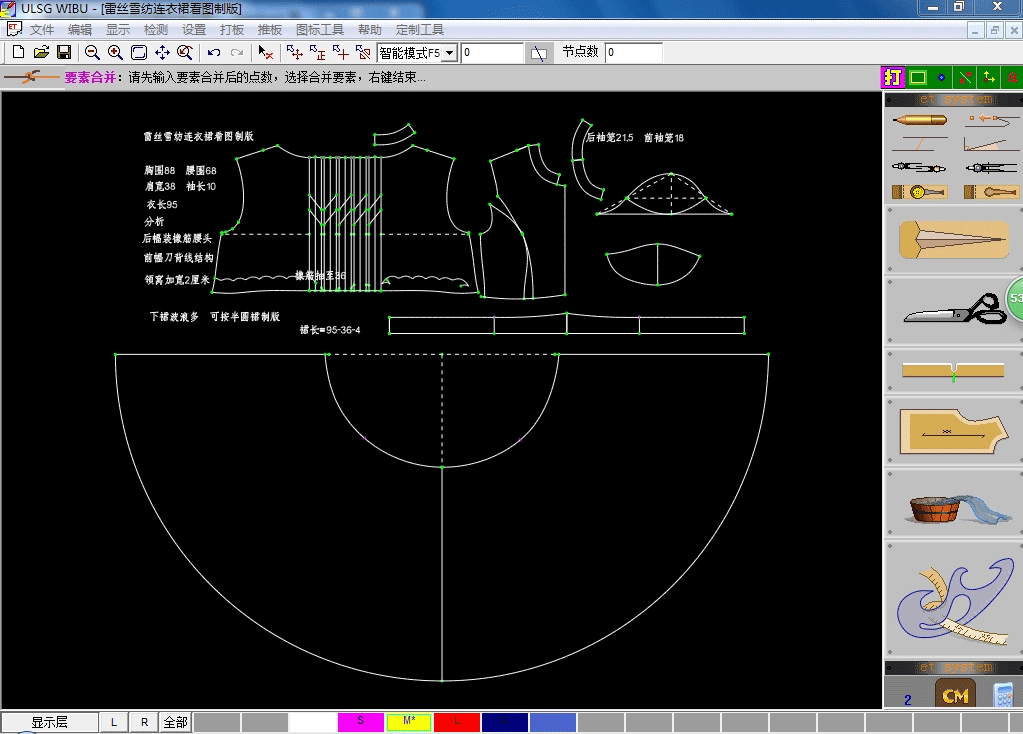Open the 智能模式F5 dropdown
Screen dimensions: 1023x734
click(449, 52)
